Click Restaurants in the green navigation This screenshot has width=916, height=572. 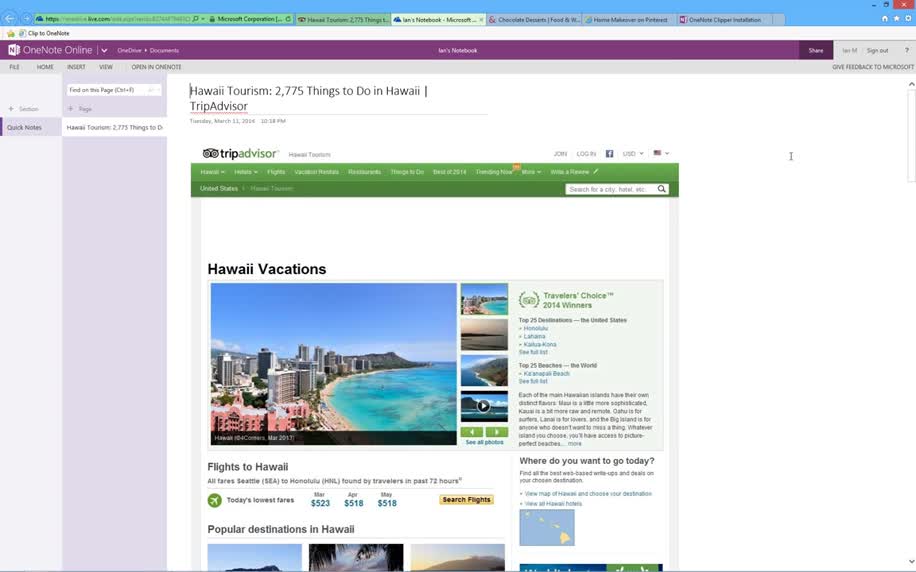(x=364, y=172)
